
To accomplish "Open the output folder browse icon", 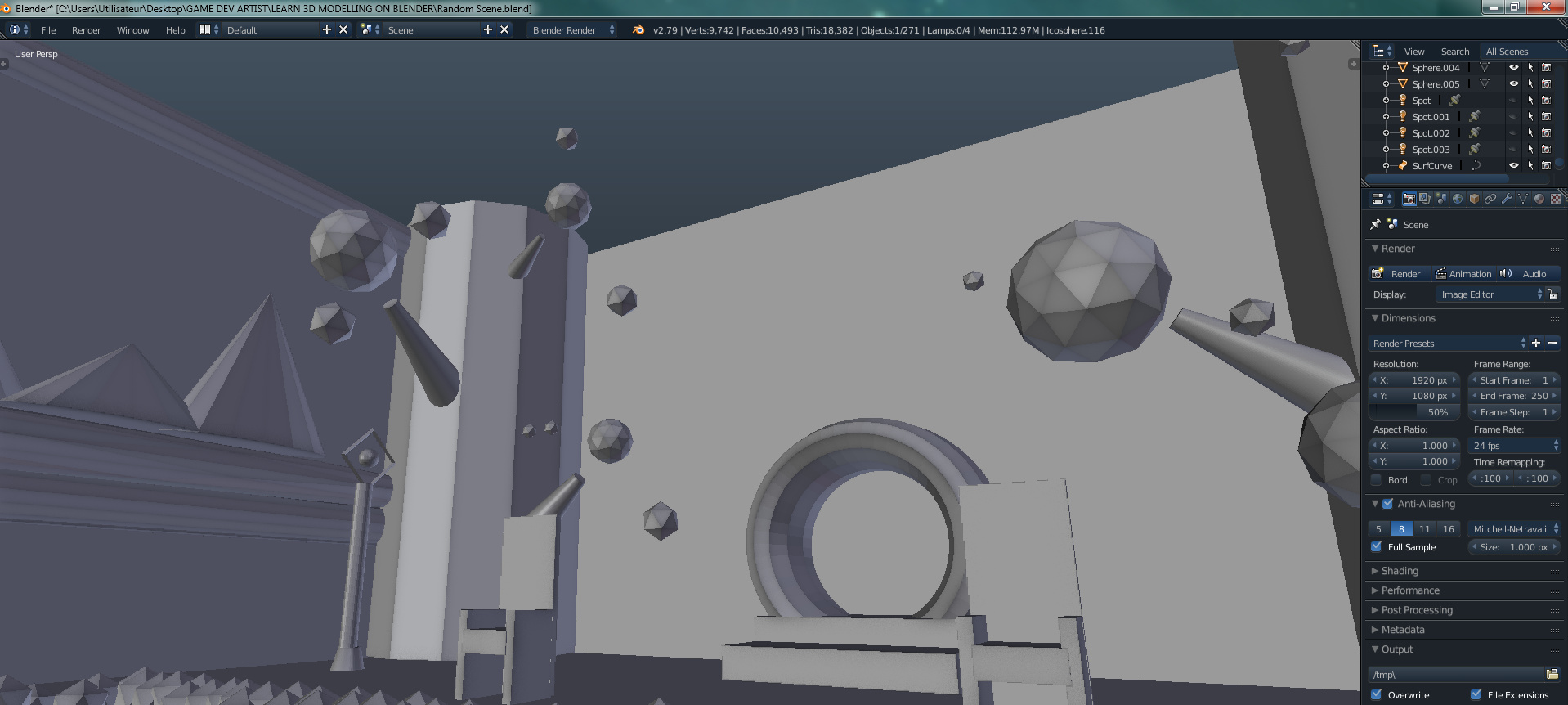I will click(x=1552, y=674).
